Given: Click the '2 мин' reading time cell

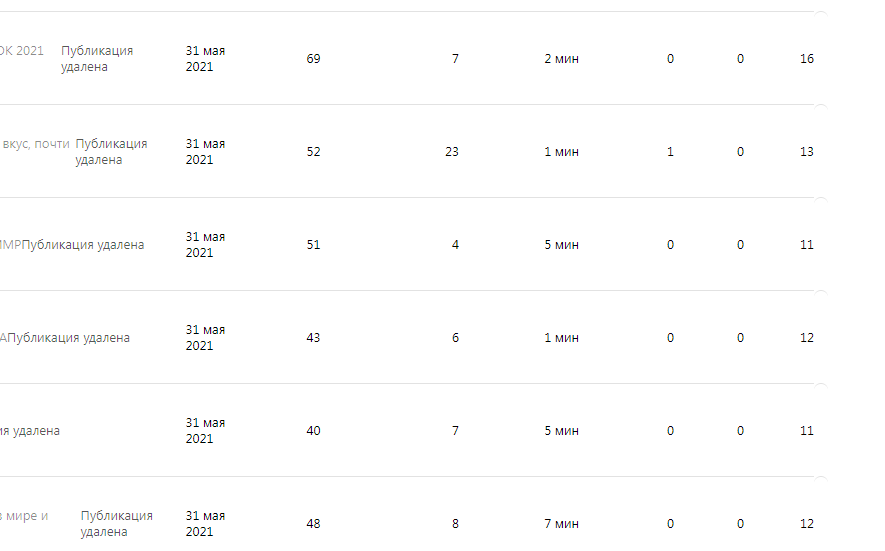Looking at the screenshot, I should tap(562, 59).
